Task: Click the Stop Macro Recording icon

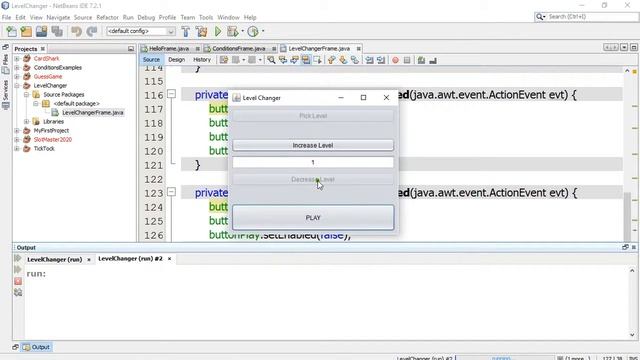Action: point(407,60)
